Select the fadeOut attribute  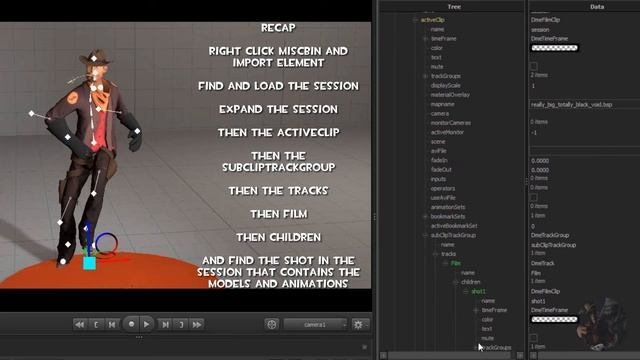click(441, 169)
